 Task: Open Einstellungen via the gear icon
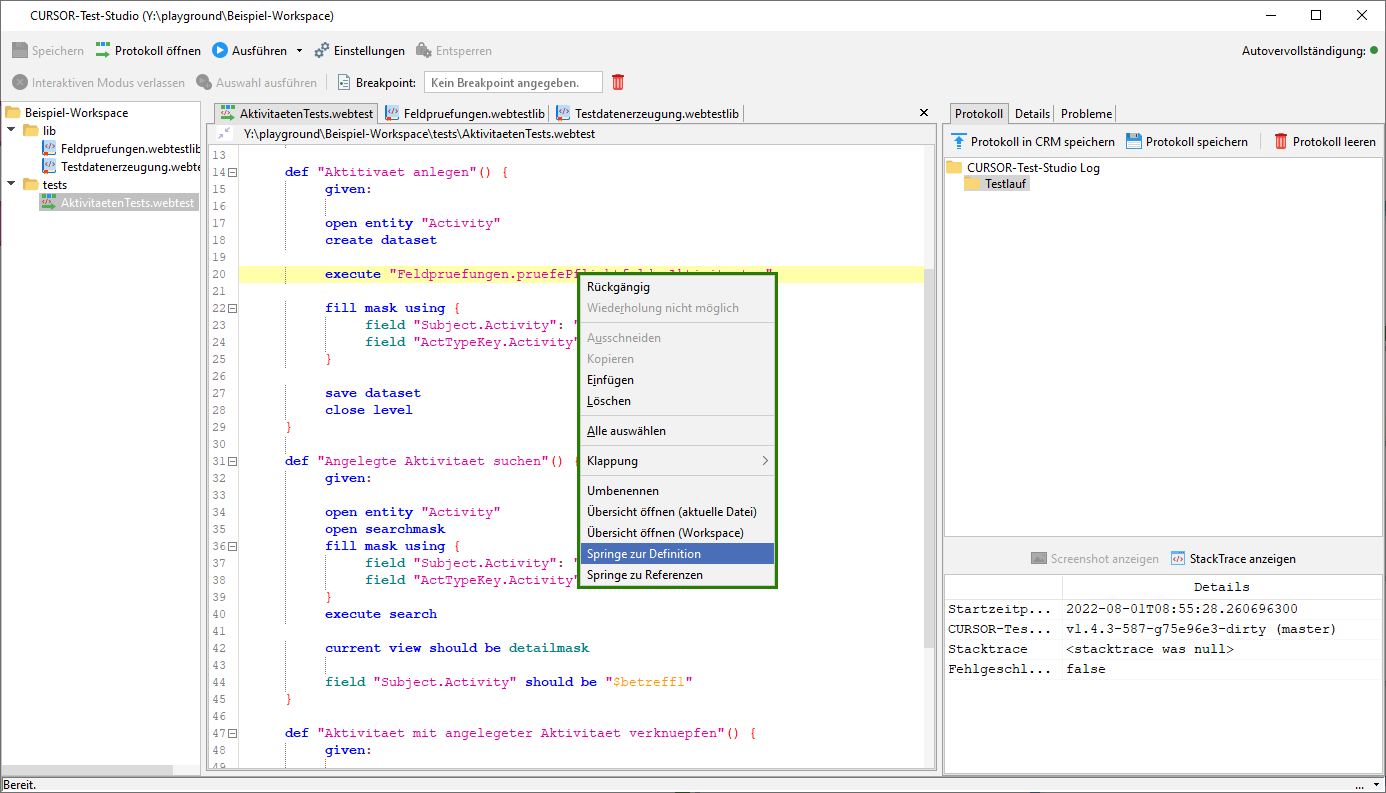pyautogui.click(x=321, y=50)
